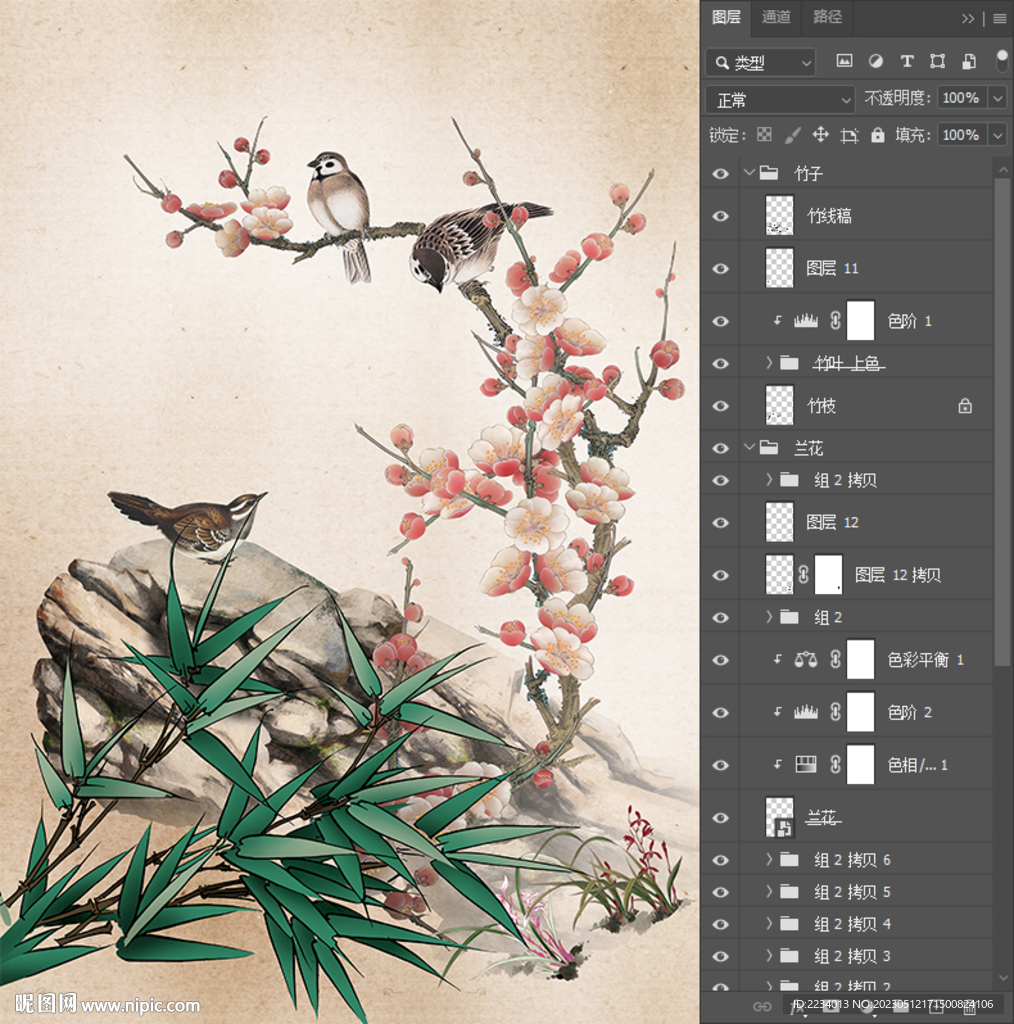Click folder icon of 竹子 group
This screenshot has width=1014, height=1024.
(x=770, y=173)
